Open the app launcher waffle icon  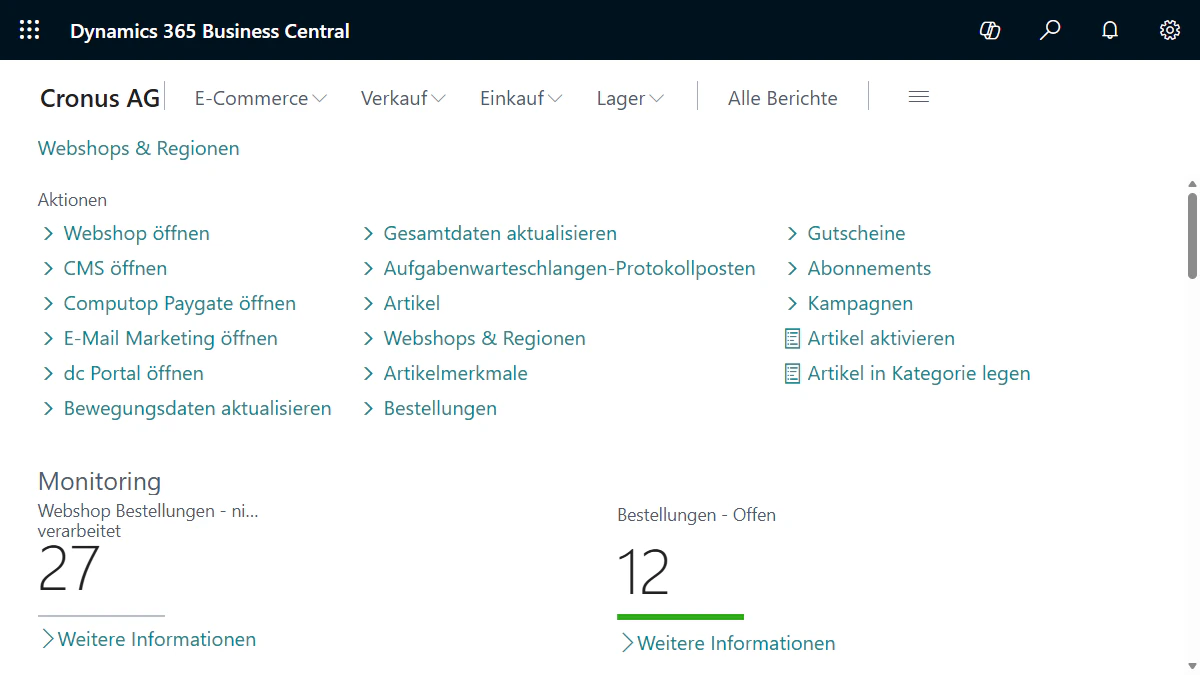pyautogui.click(x=30, y=30)
